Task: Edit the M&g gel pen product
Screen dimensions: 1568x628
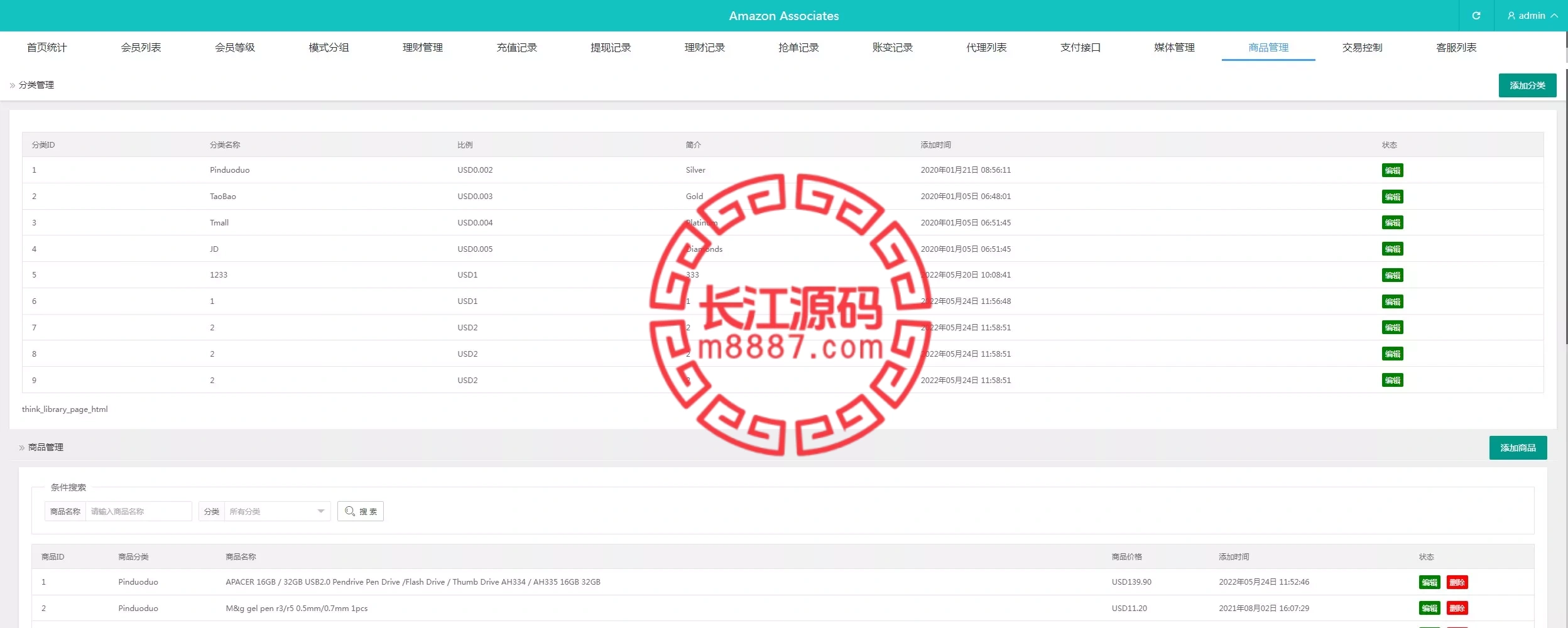Action: [x=1429, y=608]
